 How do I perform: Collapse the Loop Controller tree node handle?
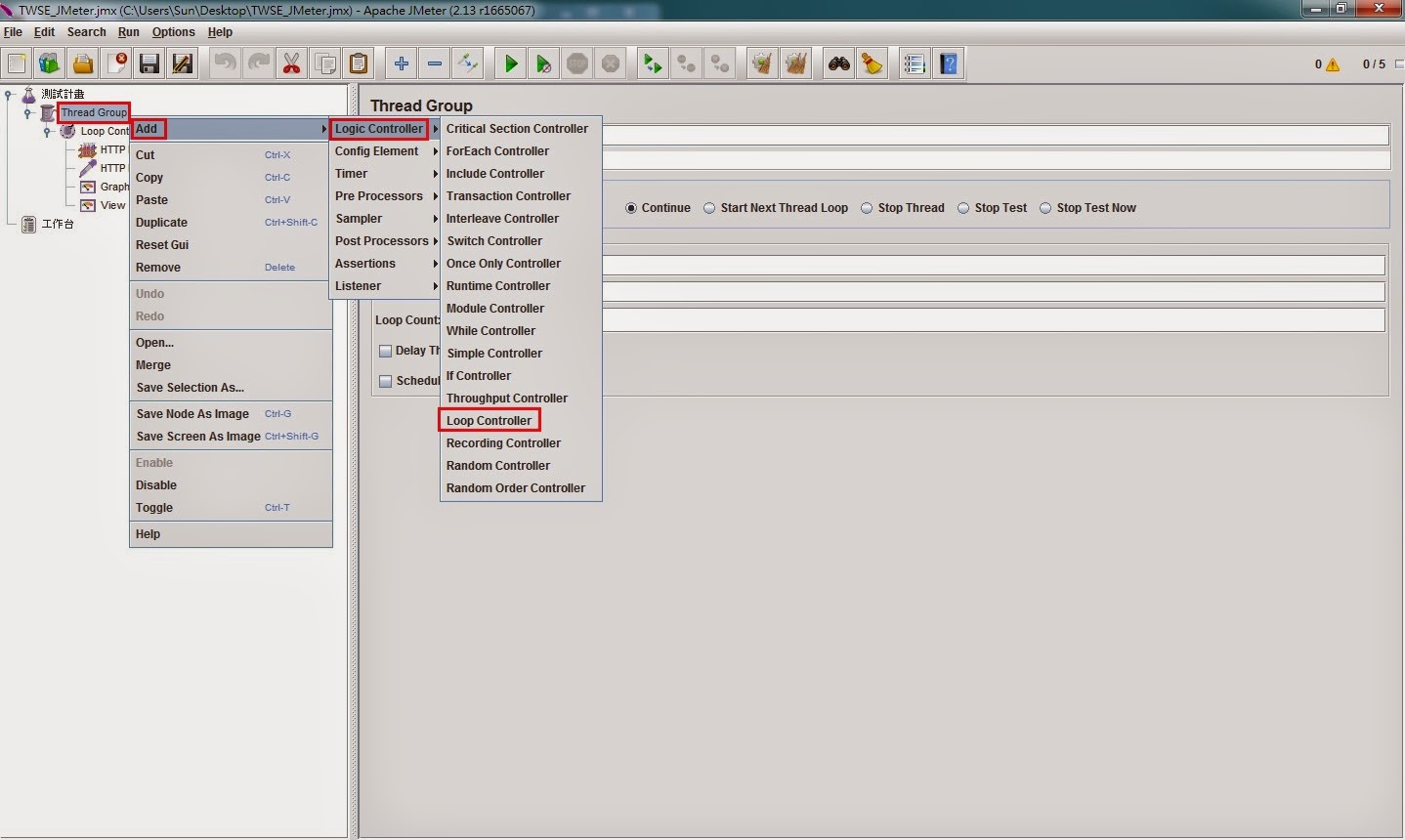tap(47, 131)
